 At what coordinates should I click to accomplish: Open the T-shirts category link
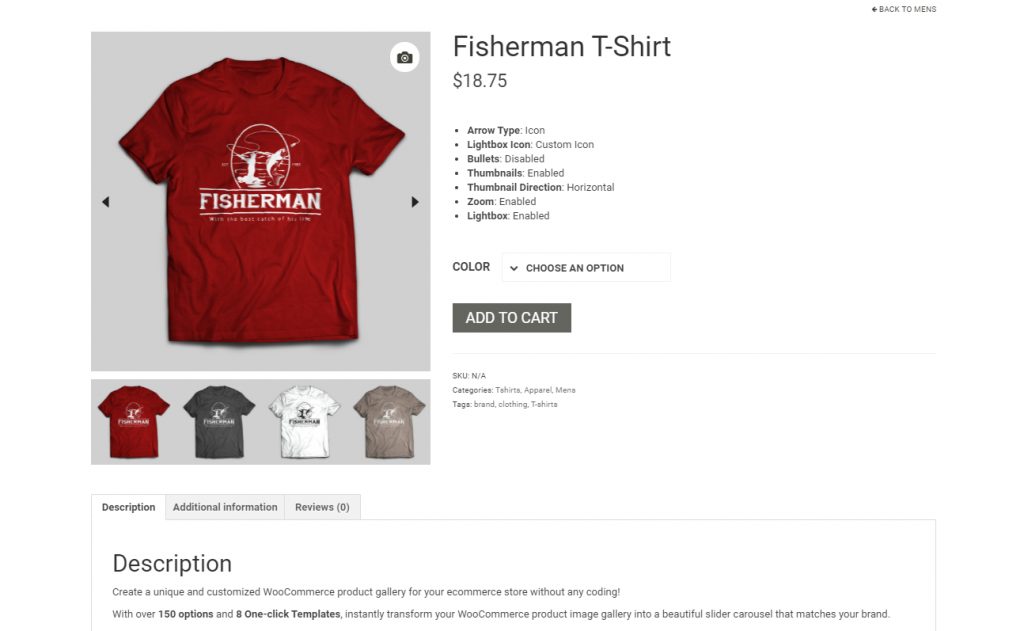(507, 390)
